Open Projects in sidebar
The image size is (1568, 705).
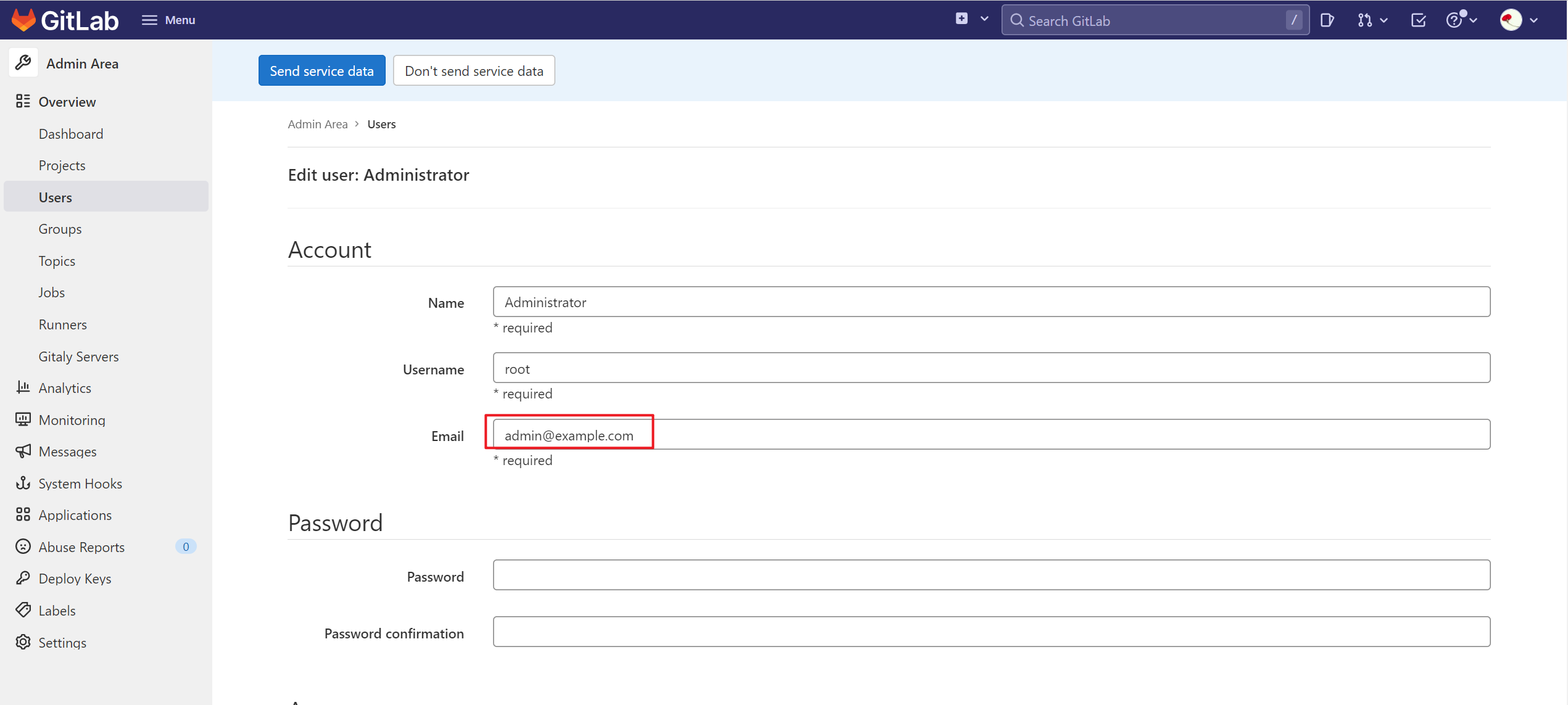(x=62, y=165)
